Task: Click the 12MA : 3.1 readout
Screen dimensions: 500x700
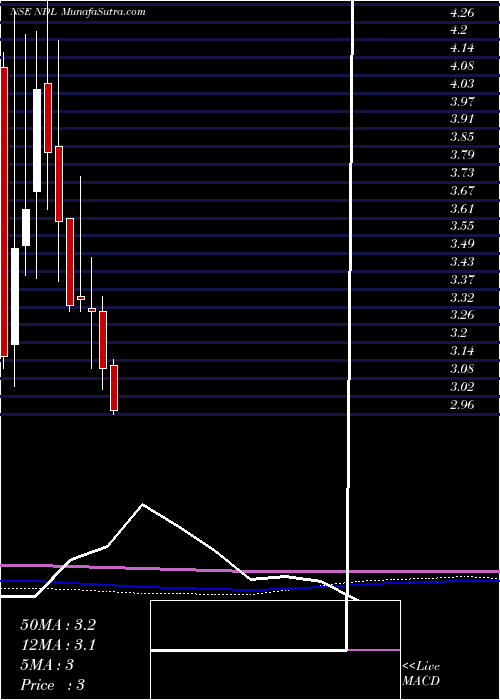Action: point(58,645)
